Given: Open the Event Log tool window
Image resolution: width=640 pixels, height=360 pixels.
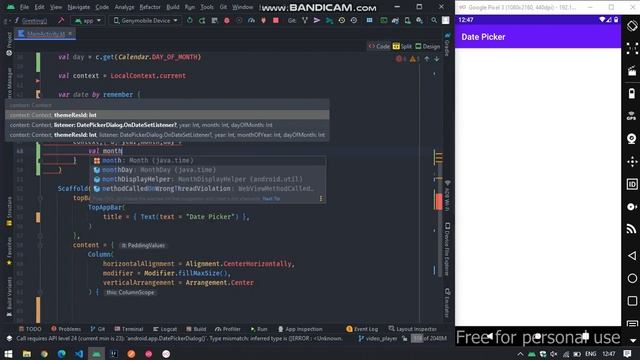Looking at the screenshot, I should [x=362, y=329].
